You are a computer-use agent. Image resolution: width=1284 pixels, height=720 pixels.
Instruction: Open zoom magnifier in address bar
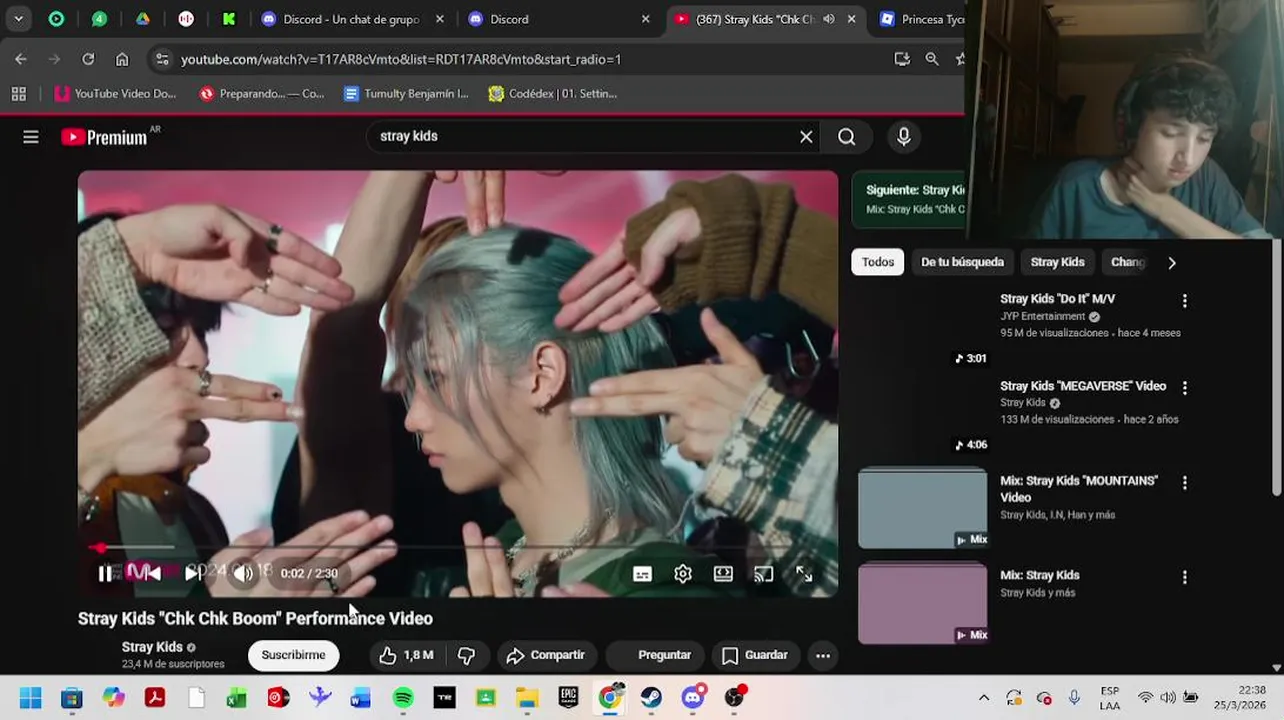(932, 59)
